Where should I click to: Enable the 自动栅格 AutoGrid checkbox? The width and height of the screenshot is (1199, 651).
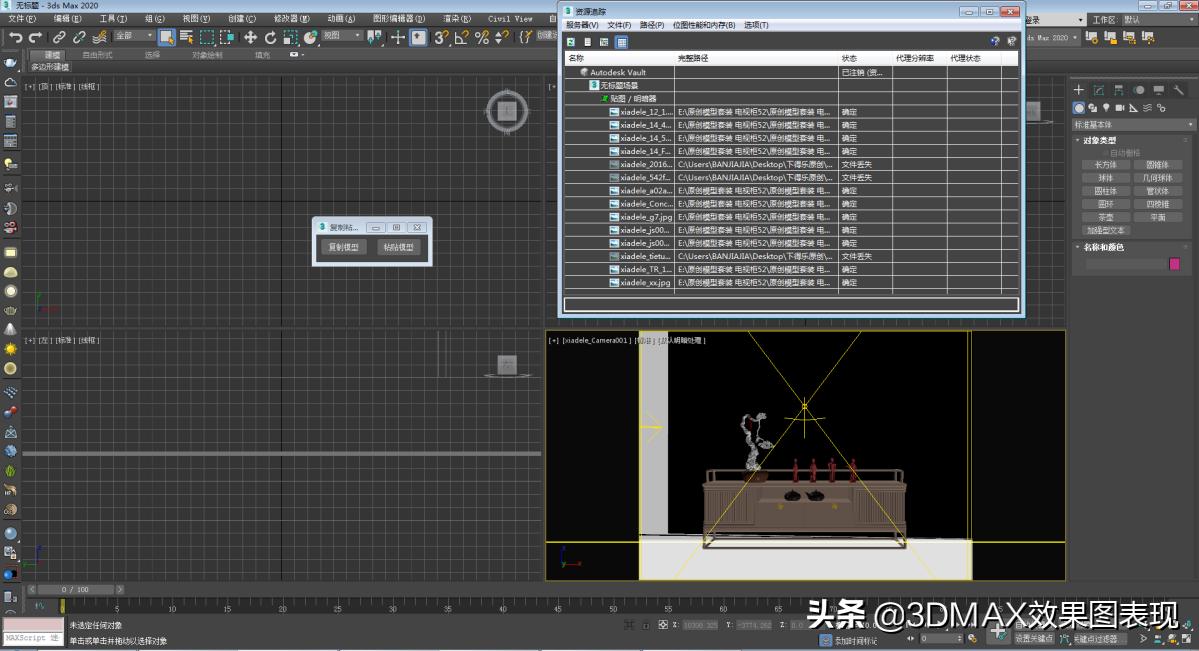coord(1106,153)
